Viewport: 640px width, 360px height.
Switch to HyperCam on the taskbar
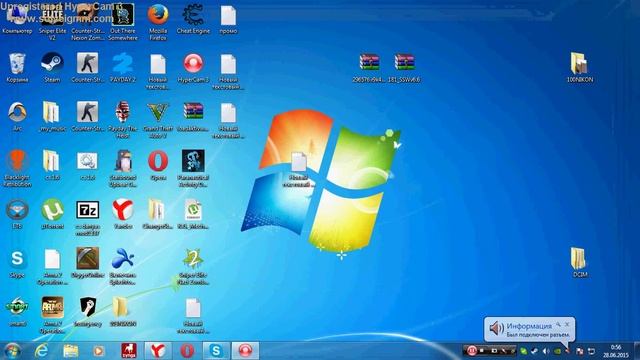245,351
